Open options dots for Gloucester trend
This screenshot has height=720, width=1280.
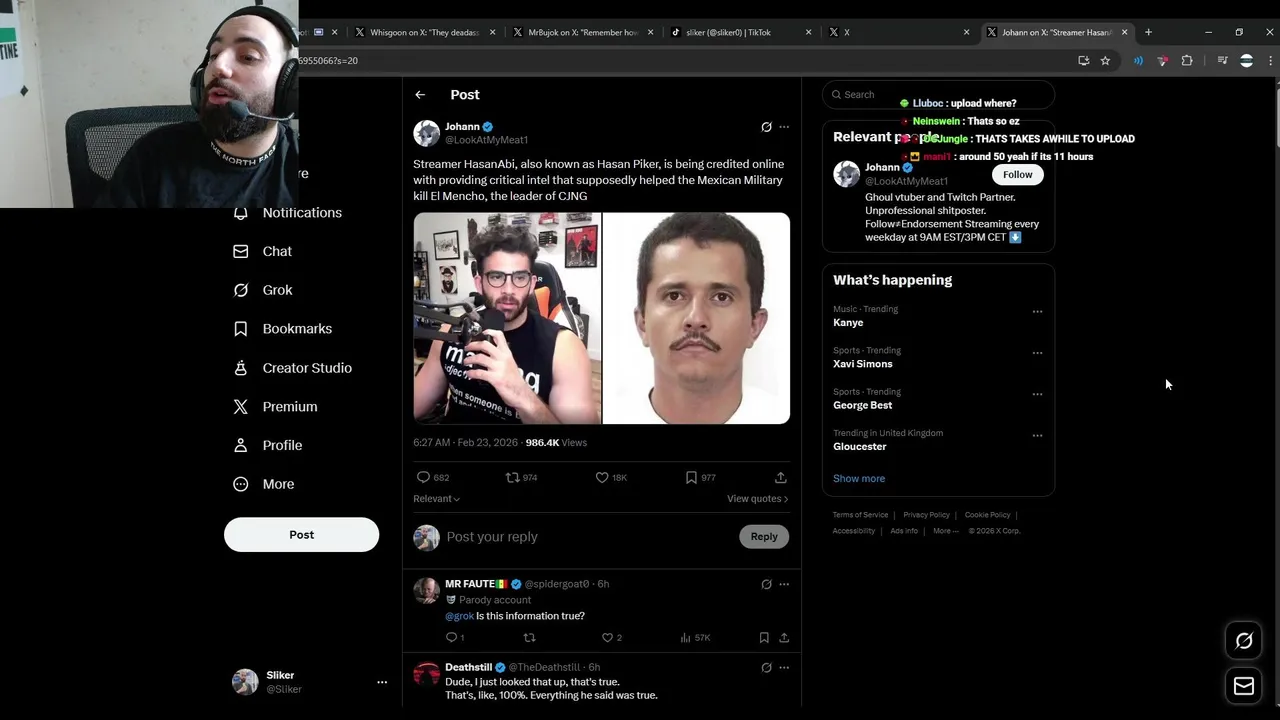(1037, 436)
